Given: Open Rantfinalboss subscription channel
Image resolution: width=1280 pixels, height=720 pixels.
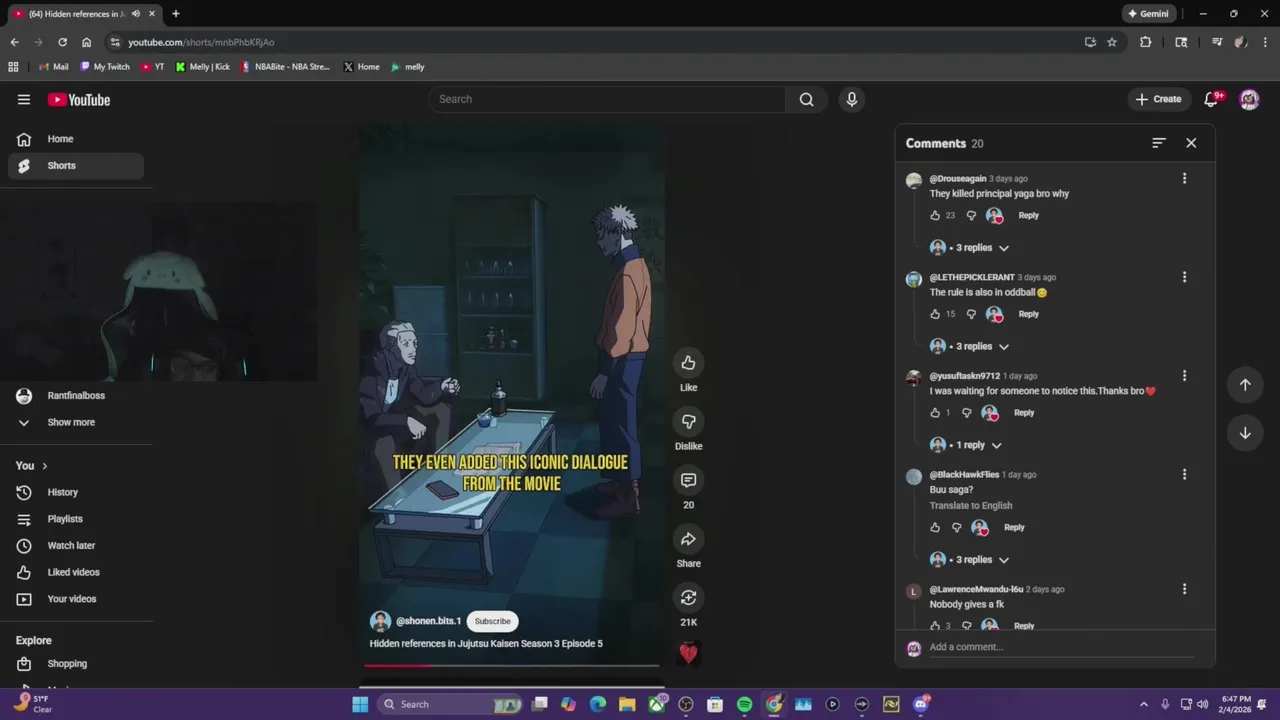Looking at the screenshot, I should (76, 396).
